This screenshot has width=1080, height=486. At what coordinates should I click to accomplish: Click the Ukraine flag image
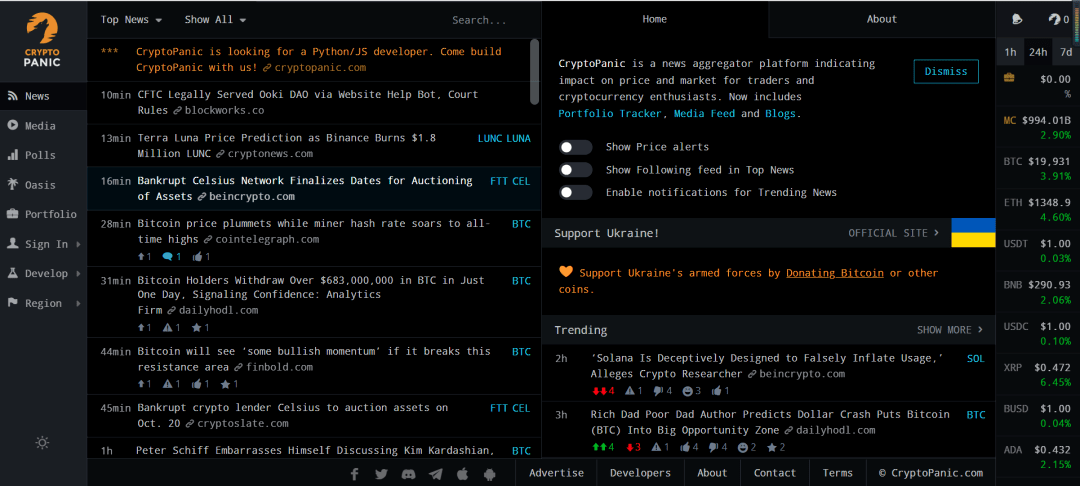[973, 233]
